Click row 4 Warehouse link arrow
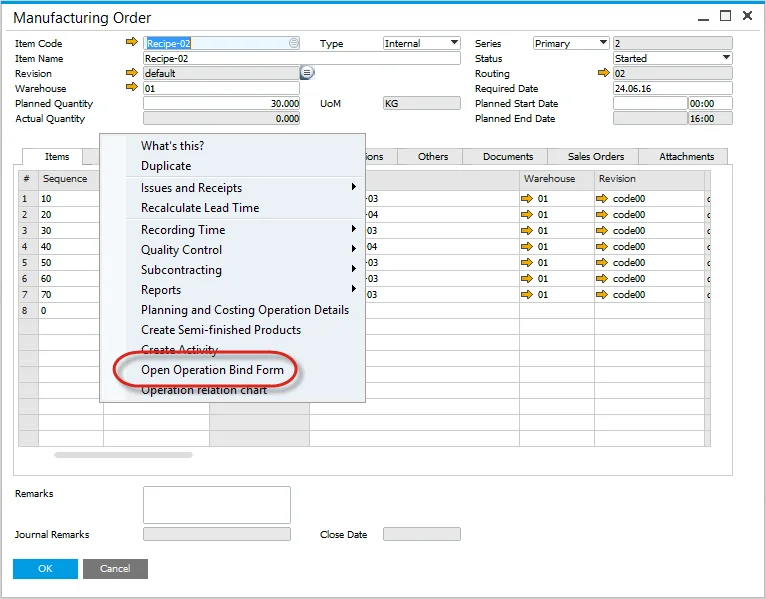Viewport: 766px width, 599px height. pos(527,246)
